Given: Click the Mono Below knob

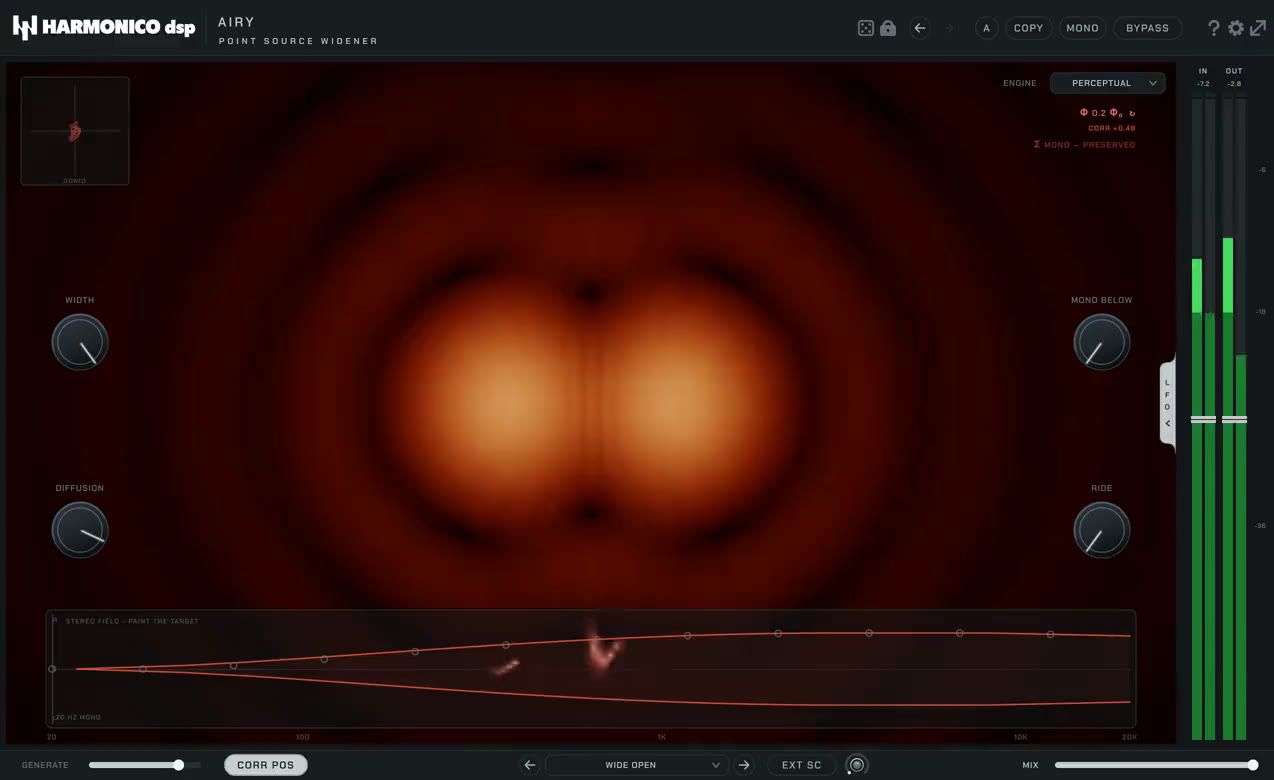Looking at the screenshot, I should point(1101,342).
